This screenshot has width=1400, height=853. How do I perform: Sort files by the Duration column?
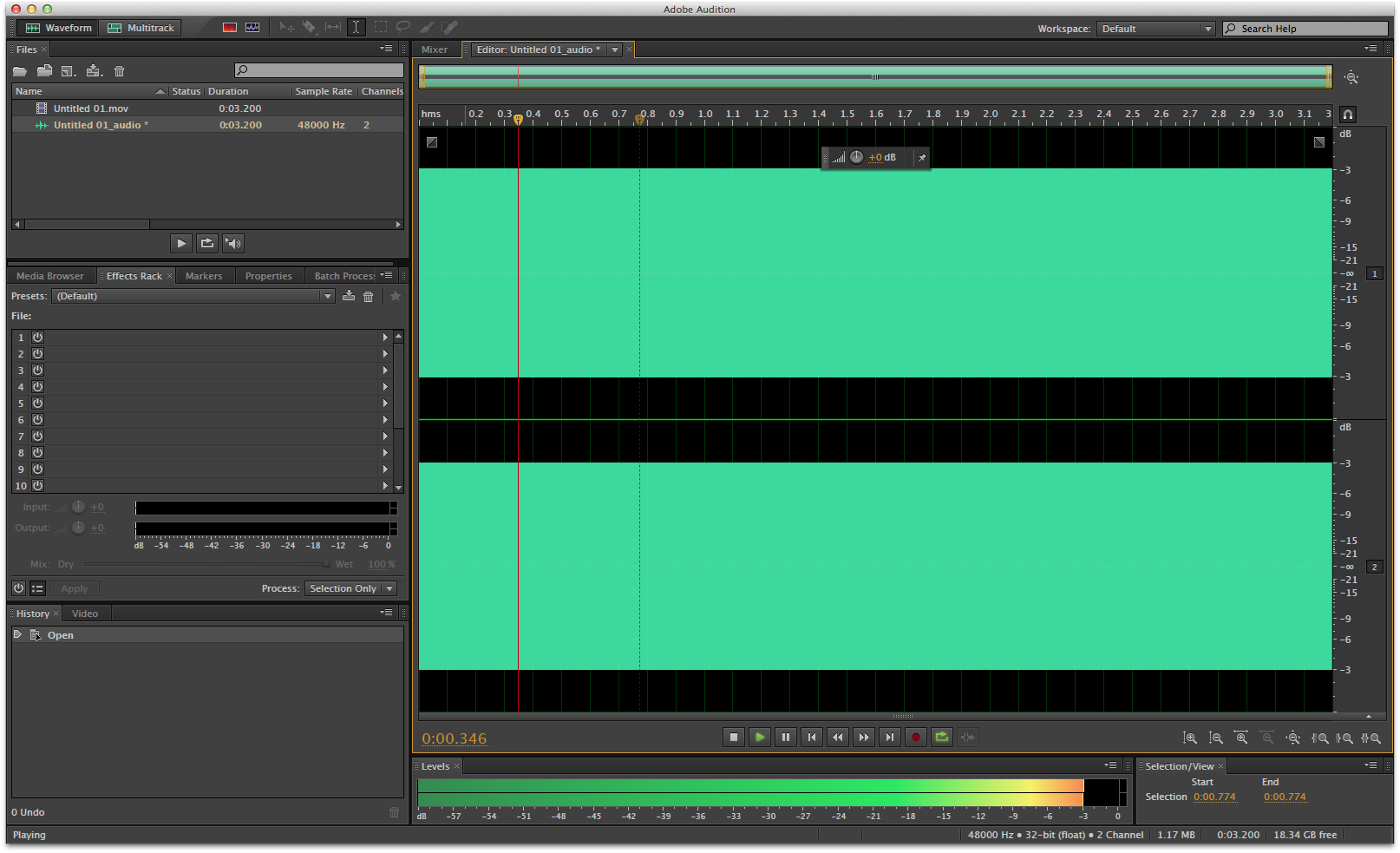click(246, 92)
